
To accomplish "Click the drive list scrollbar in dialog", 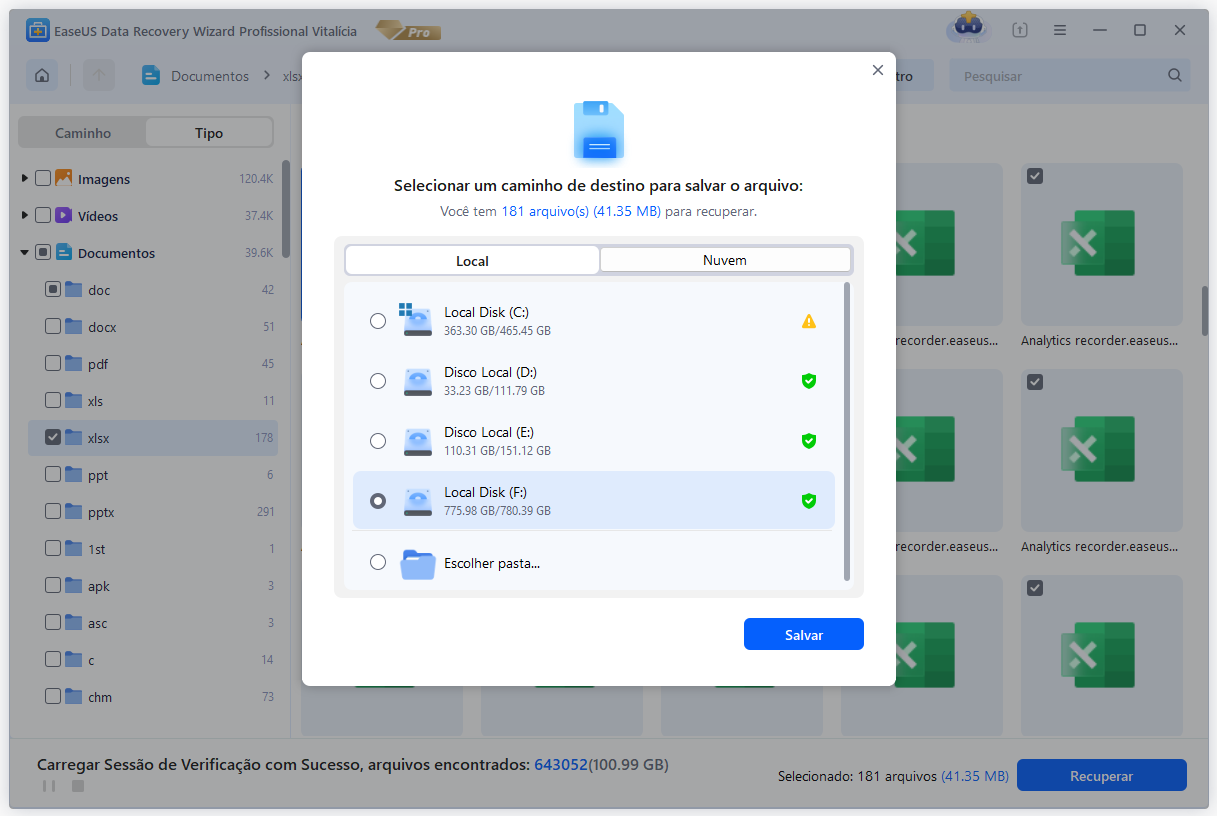I will pyautogui.click(x=847, y=431).
